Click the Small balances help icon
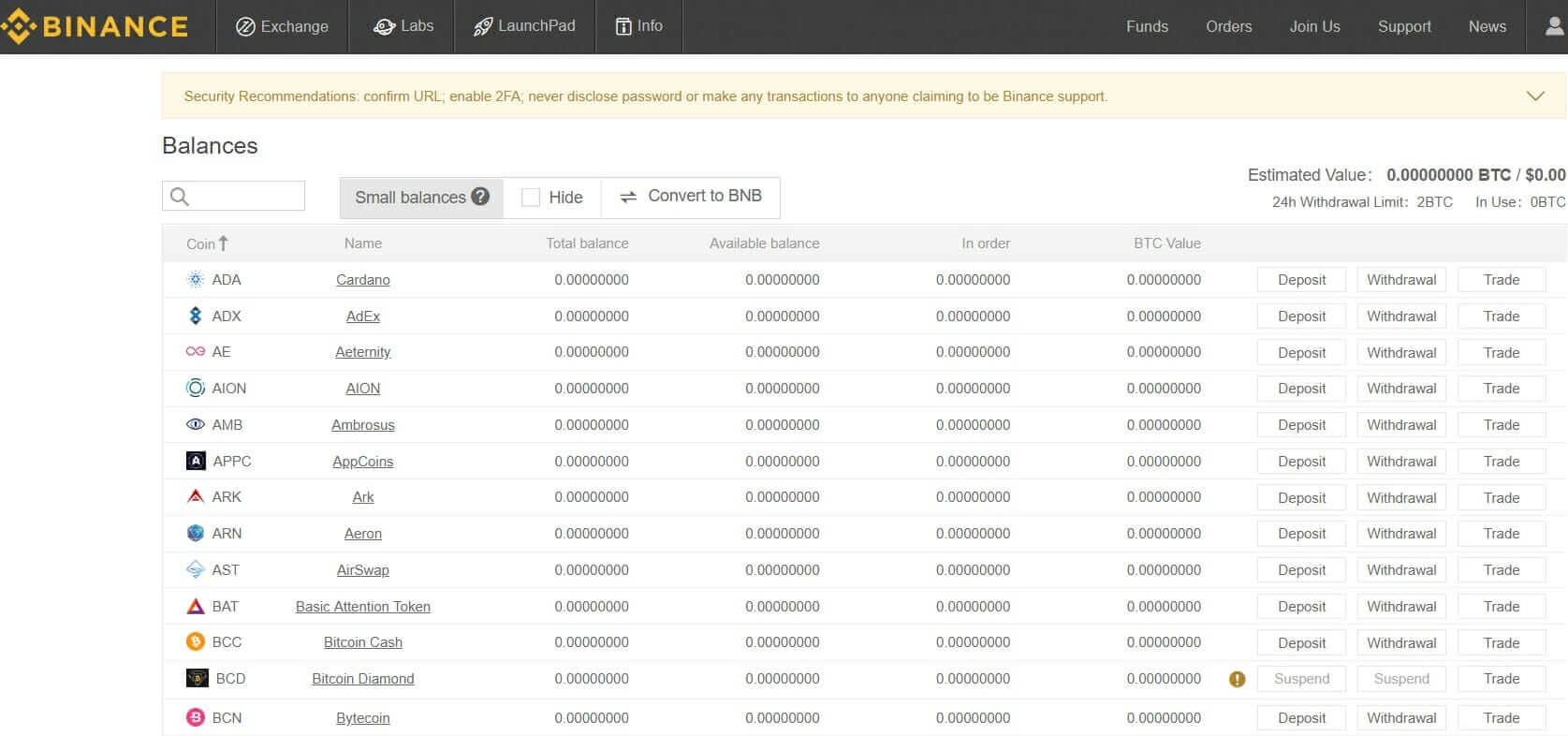The height and width of the screenshot is (736, 1568). point(480,197)
